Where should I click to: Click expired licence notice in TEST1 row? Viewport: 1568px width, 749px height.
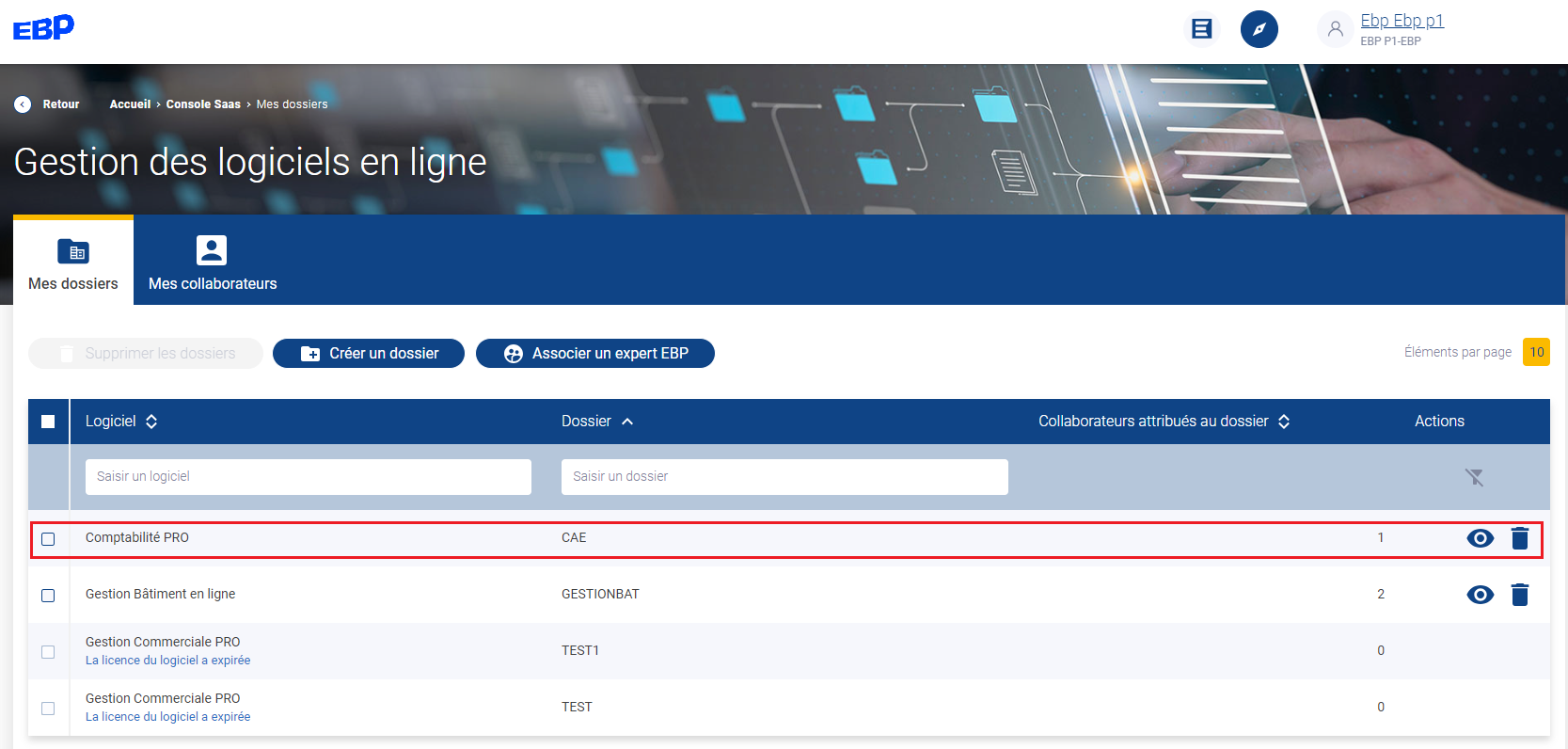tap(168, 661)
